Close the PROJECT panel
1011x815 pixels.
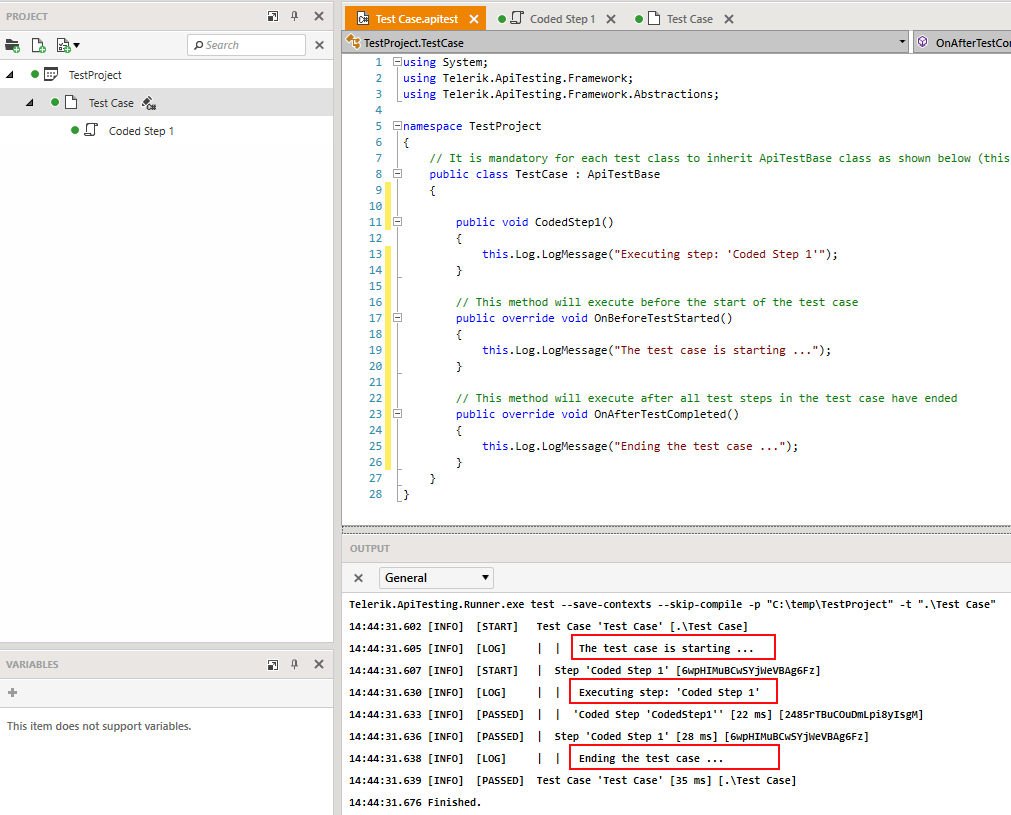pos(319,16)
